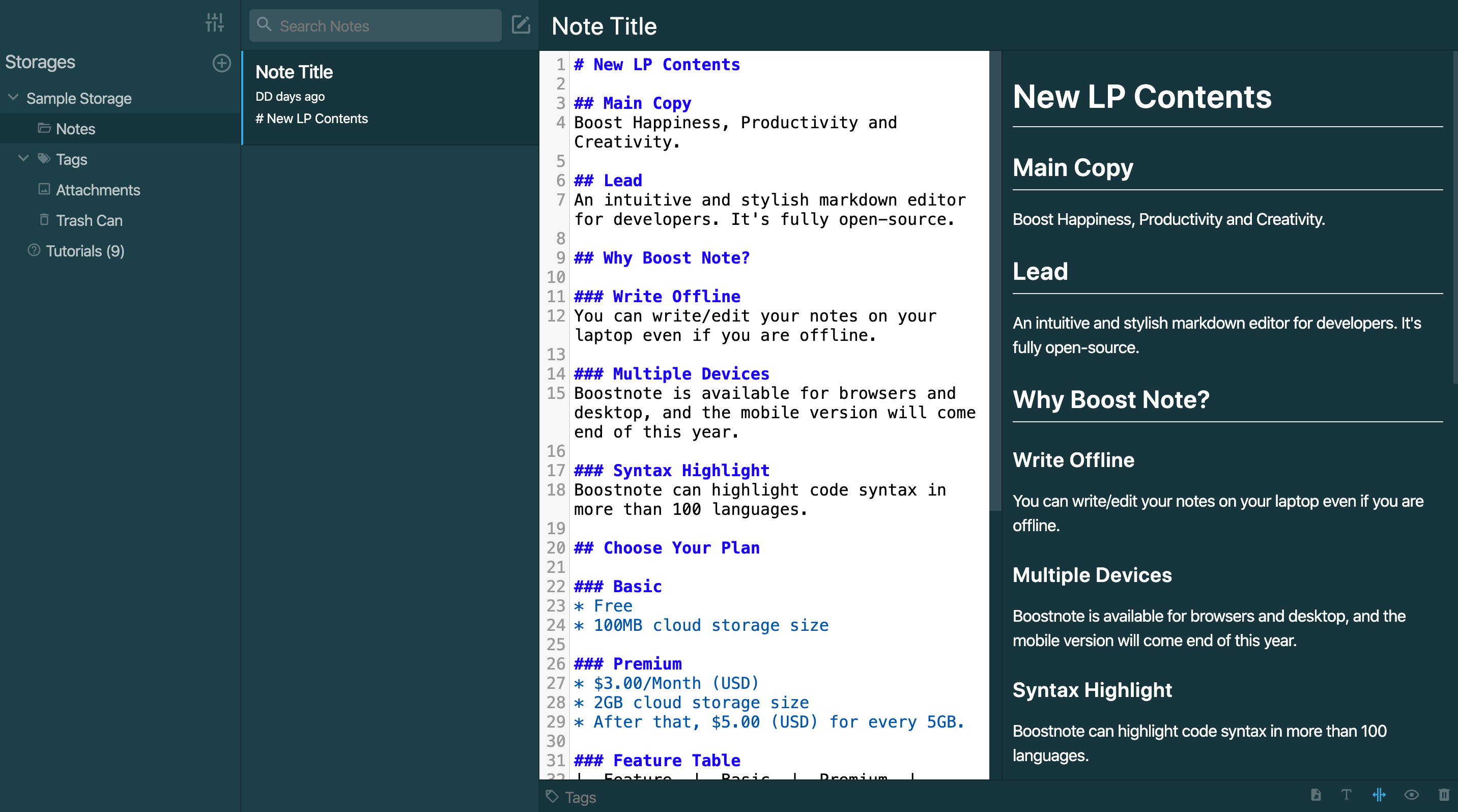Open Attachments in the sidebar
The width and height of the screenshot is (1458, 812).
point(97,190)
